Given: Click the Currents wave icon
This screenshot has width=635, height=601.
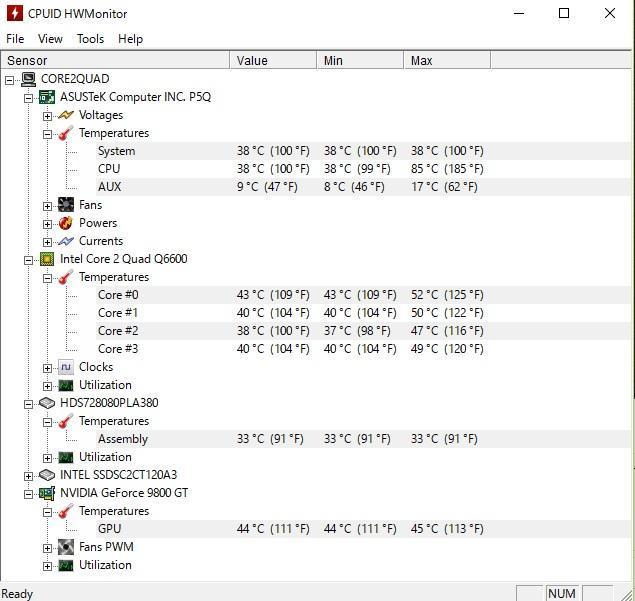Looking at the screenshot, I should (x=66, y=241).
